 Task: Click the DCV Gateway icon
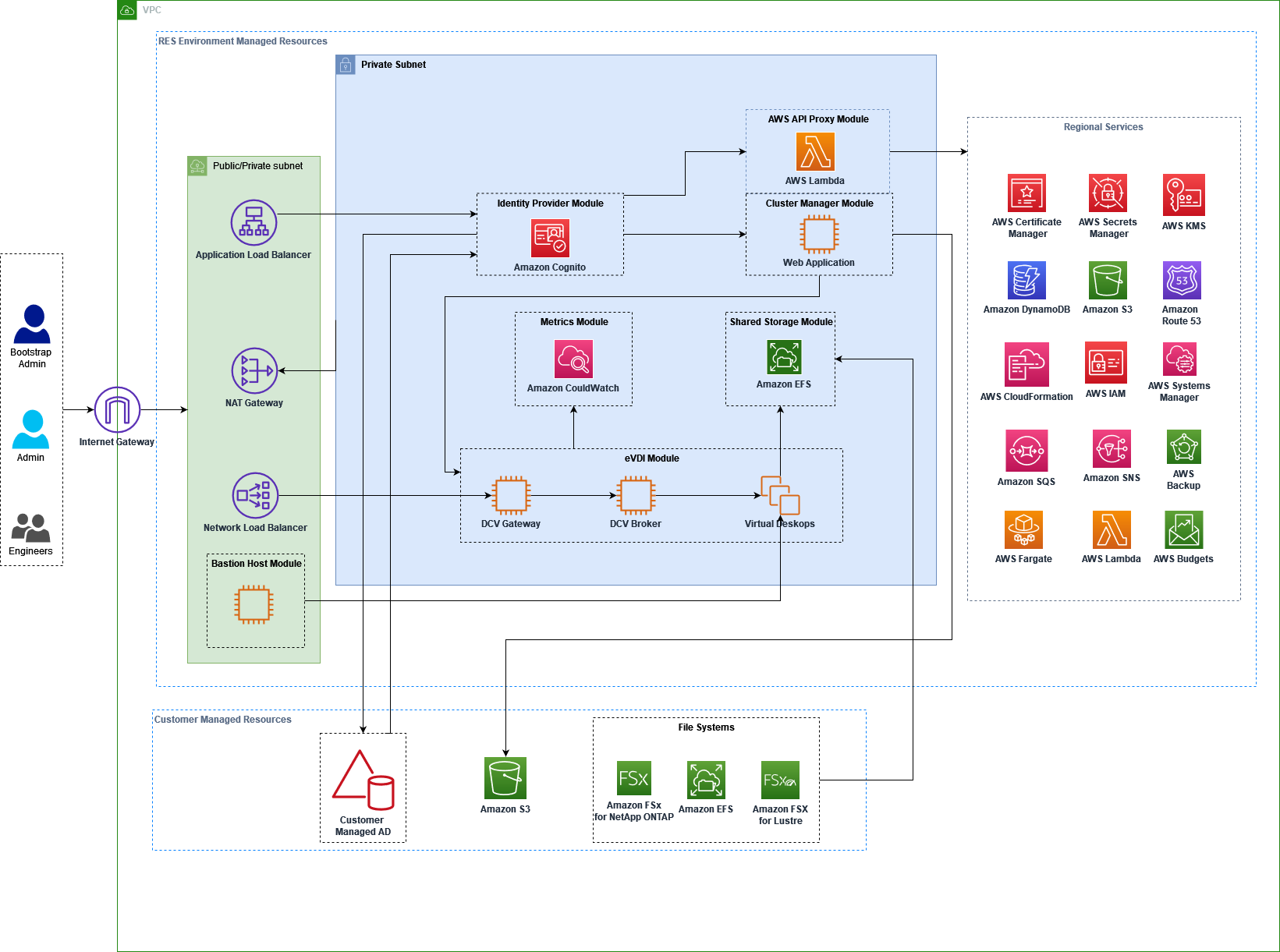(511, 496)
